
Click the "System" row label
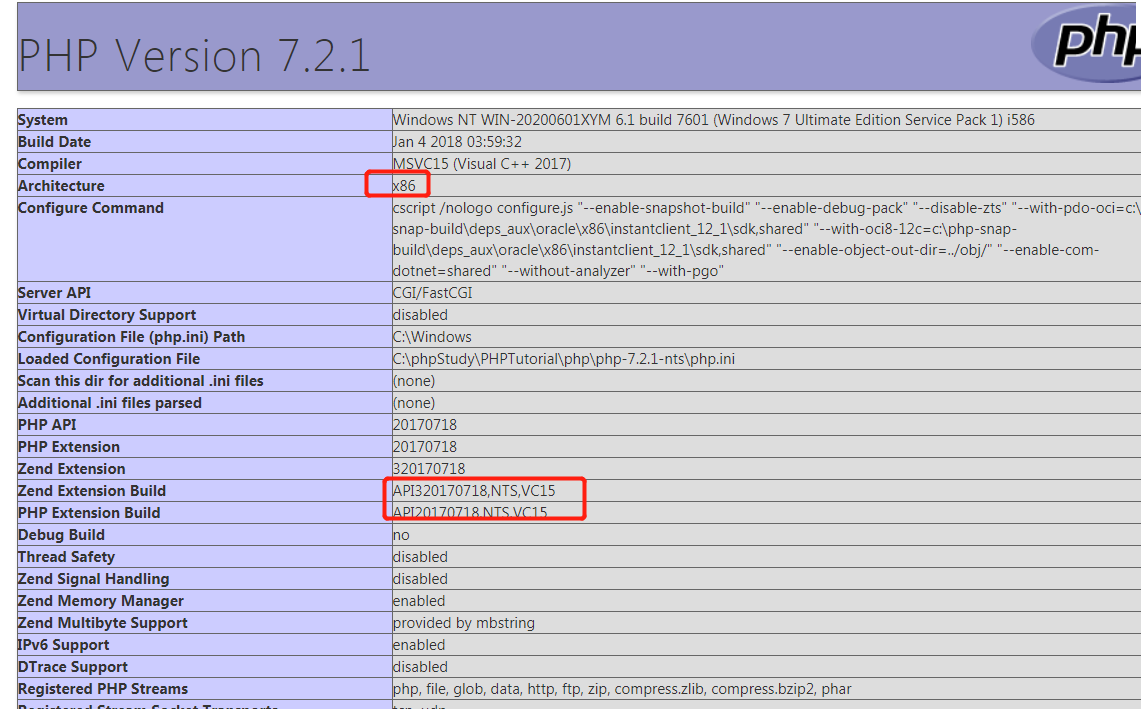point(43,120)
